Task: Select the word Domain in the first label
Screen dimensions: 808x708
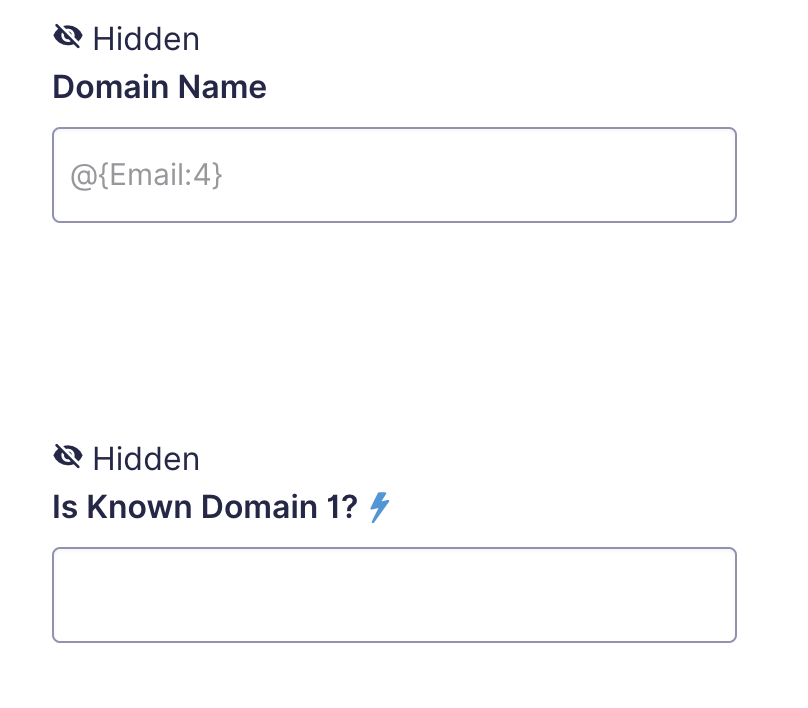Action: [111, 87]
